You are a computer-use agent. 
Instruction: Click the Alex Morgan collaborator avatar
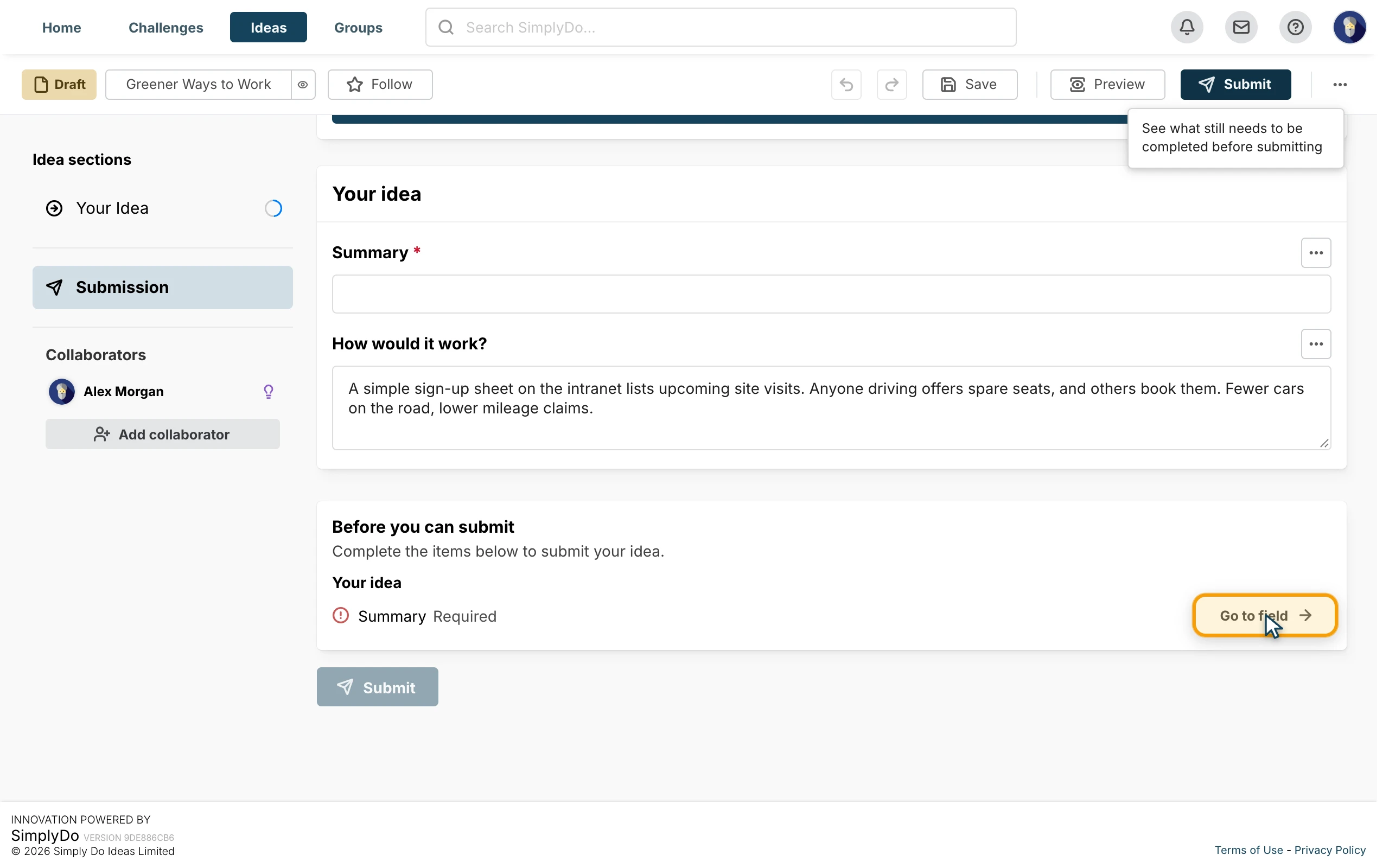click(x=61, y=392)
